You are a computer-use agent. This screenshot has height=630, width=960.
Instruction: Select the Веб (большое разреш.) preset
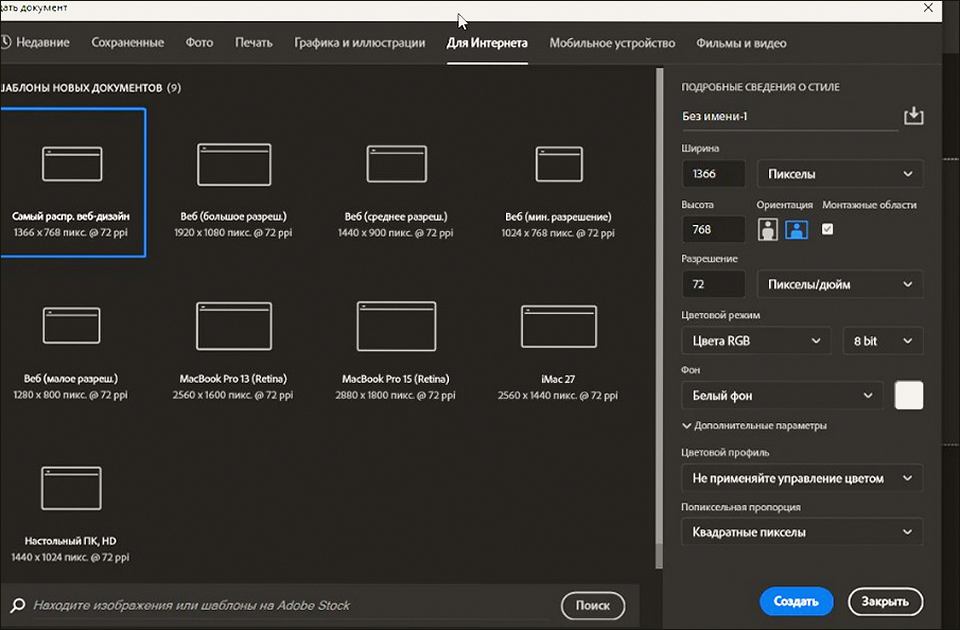(233, 190)
